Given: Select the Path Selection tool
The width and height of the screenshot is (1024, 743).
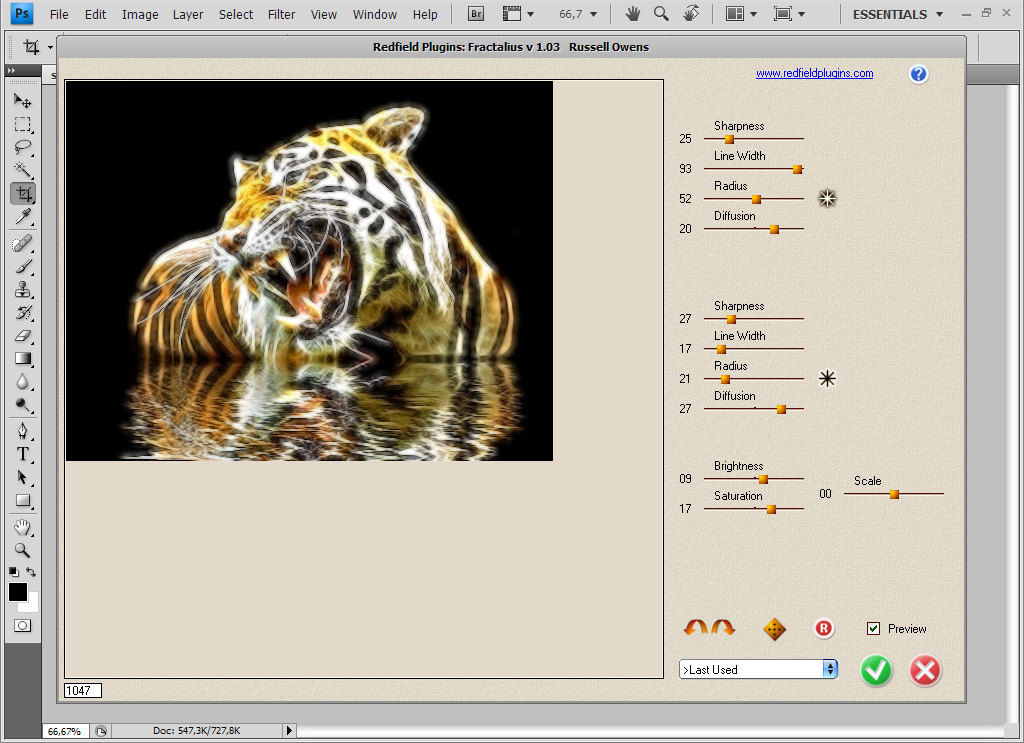Looking at the screenshot, I should click(23, 477).
